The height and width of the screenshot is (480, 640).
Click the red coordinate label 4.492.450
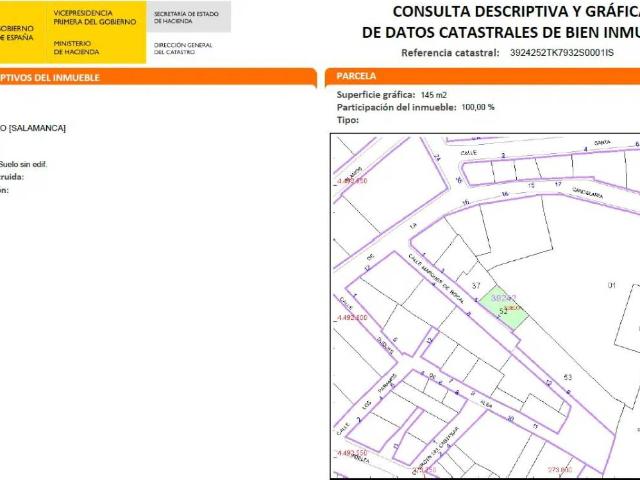tap(352, 181)
